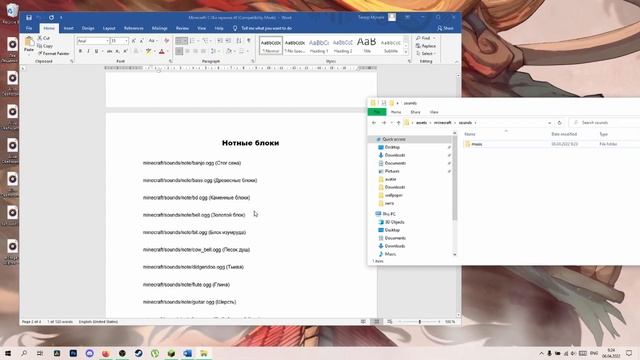Image resolution: width=640 pixels, height=360 pixels.
Task: Select the Title style
Action: tap(367, 45)
